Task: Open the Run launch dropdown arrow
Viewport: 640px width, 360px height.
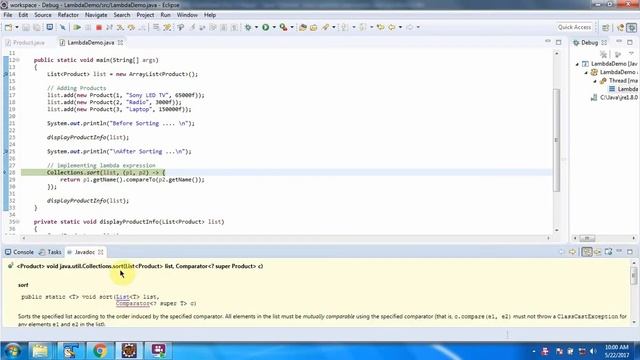Action: (x=274, y=27)
